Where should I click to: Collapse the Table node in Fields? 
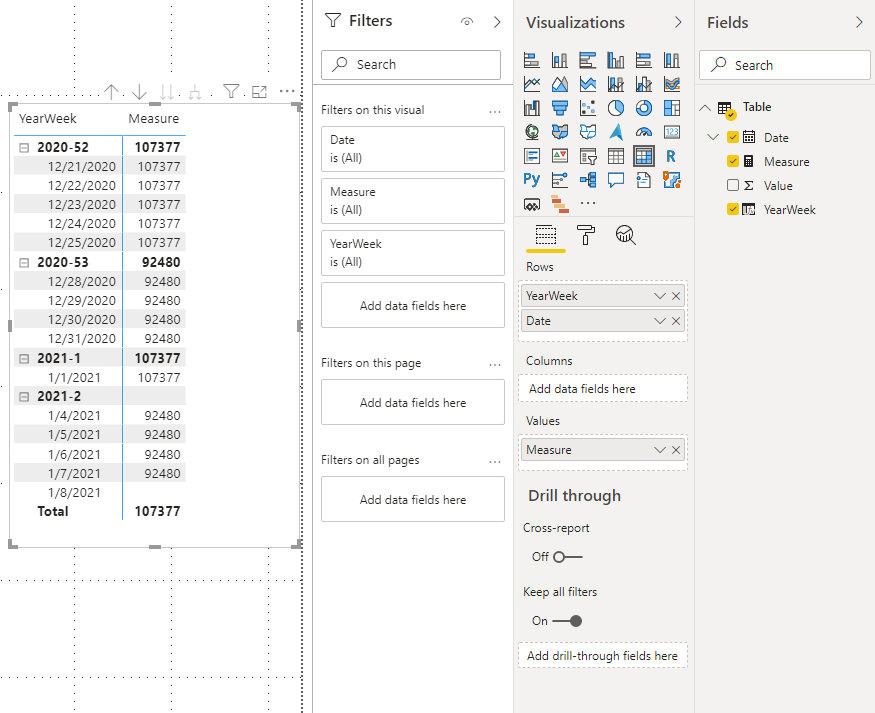[705, 108]
